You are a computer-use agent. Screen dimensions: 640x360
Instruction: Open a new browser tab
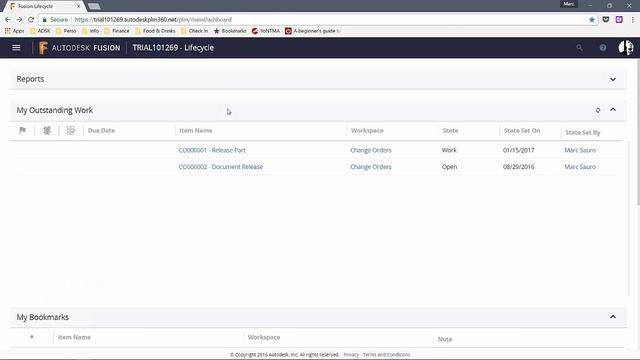tap(94, 6)
